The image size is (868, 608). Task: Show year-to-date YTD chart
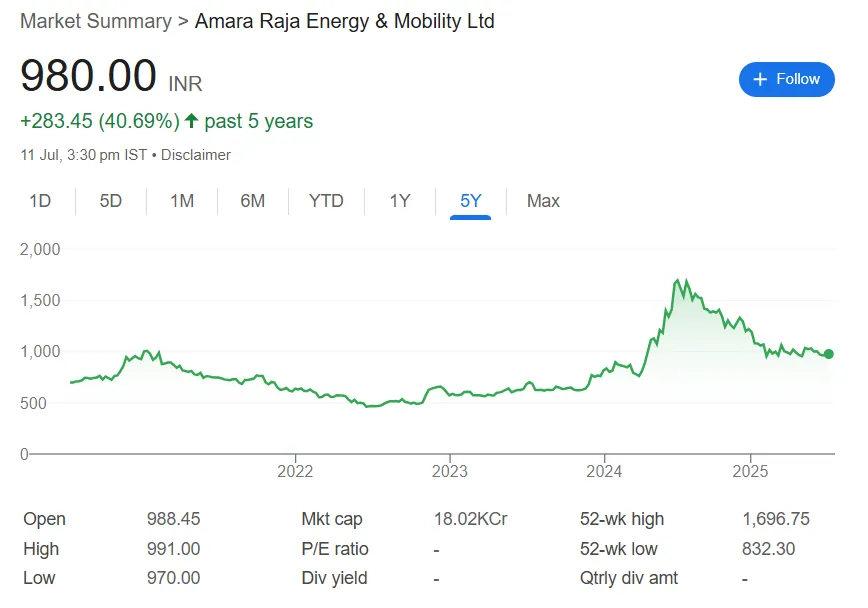point(326,201)
